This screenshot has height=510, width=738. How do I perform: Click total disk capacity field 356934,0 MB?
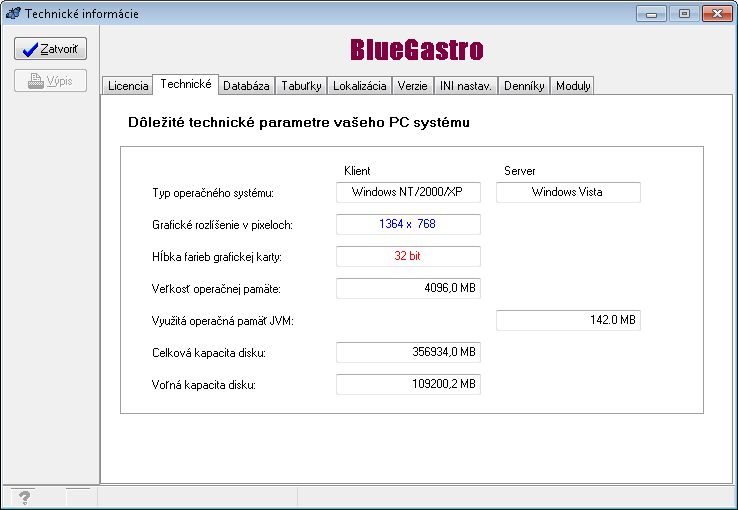pos(408,352)
